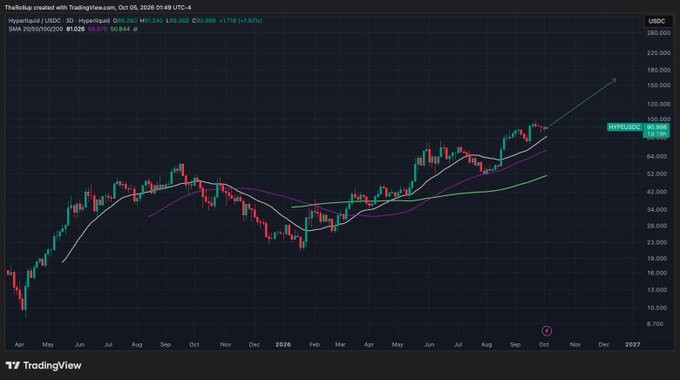Click the +1.718 (+1.92%) change value
Viewport: 680px width, 380px height.
[x=240, y=20]
